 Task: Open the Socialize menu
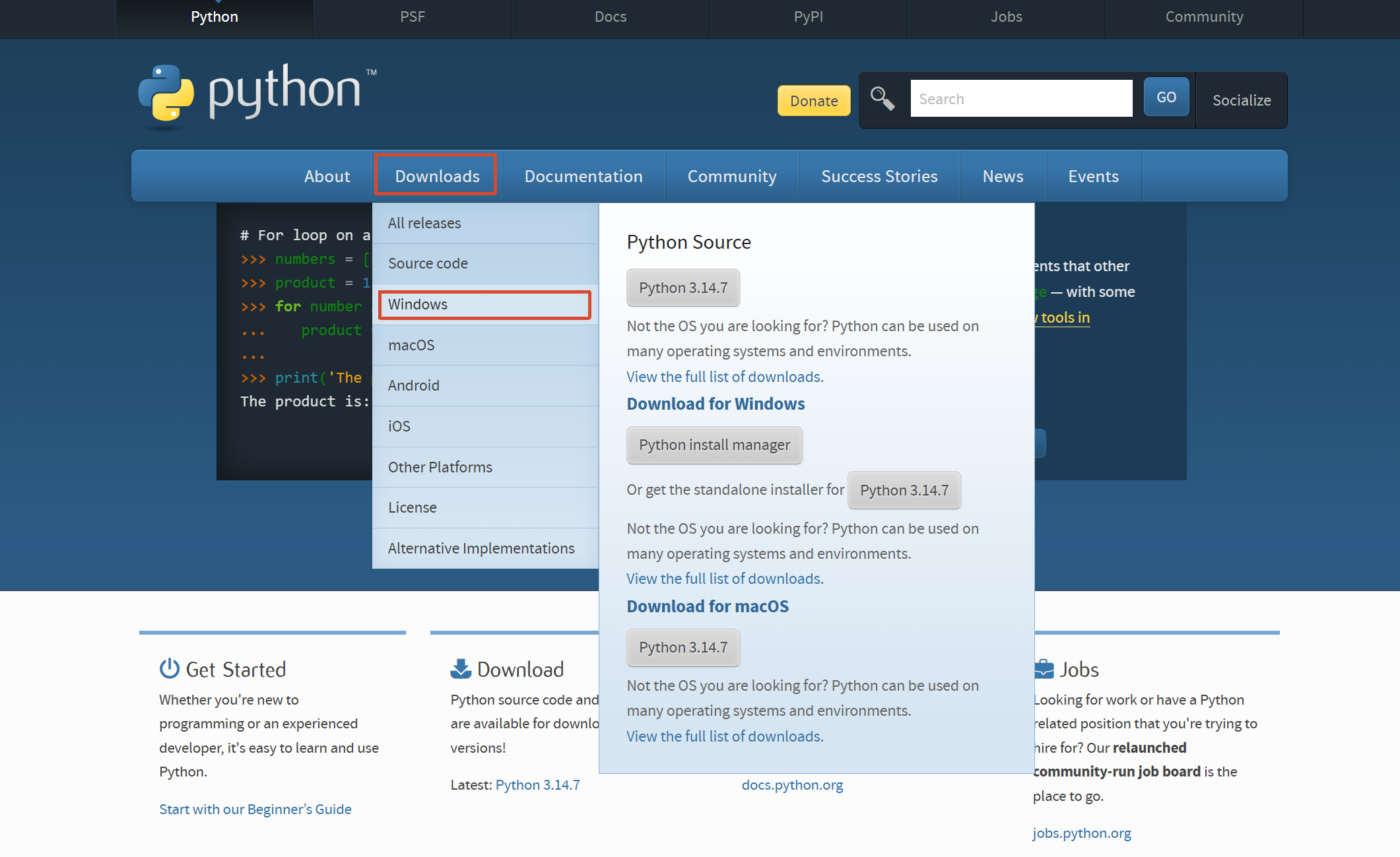(x=1242, y=100)
